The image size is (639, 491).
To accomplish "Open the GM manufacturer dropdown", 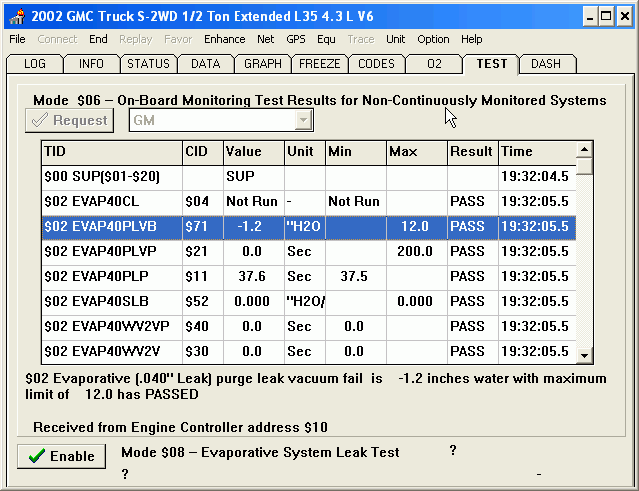I will click(302, 121).
